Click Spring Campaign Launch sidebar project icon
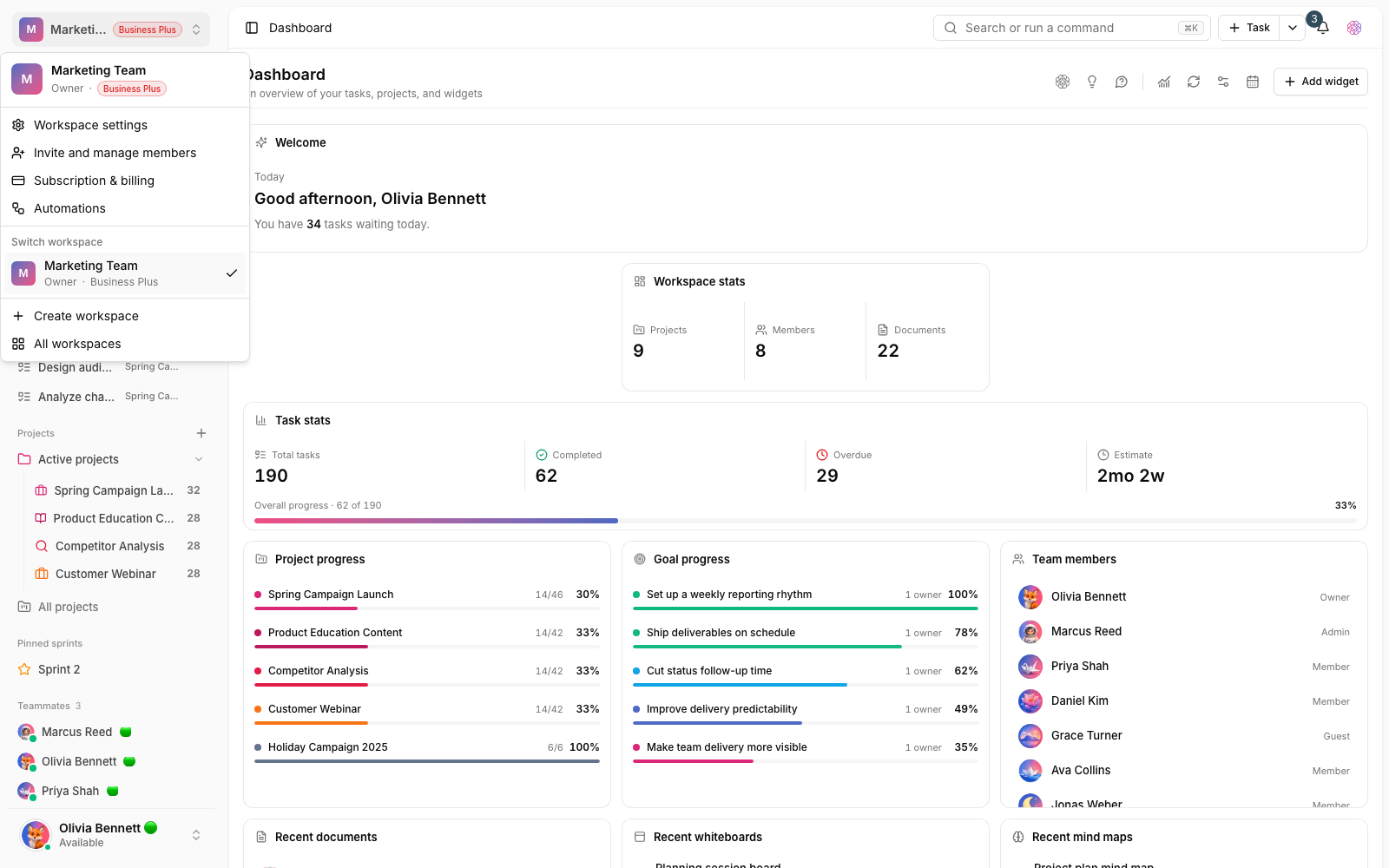 point(41,490)
